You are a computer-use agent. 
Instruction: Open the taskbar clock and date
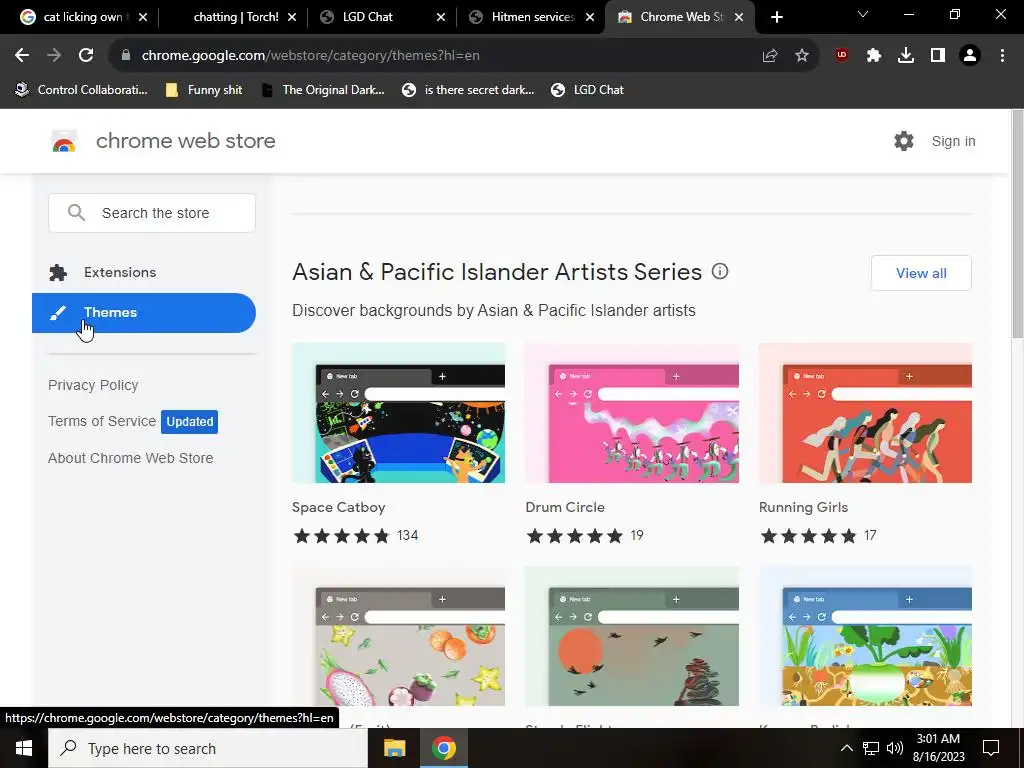click(x=938, y=748)
